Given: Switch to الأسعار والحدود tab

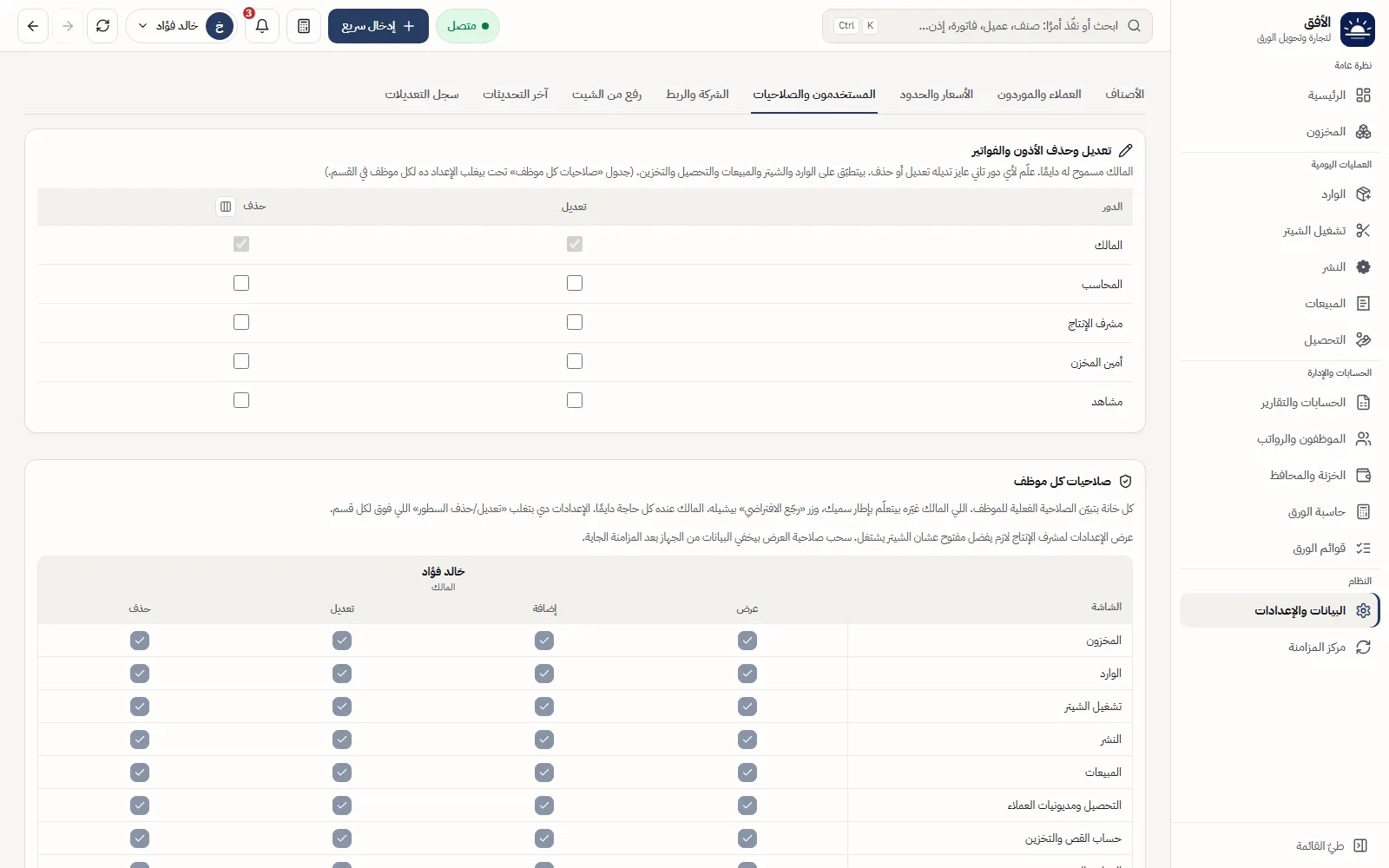Looking at the screenshot, I should [x=936, y=95].
